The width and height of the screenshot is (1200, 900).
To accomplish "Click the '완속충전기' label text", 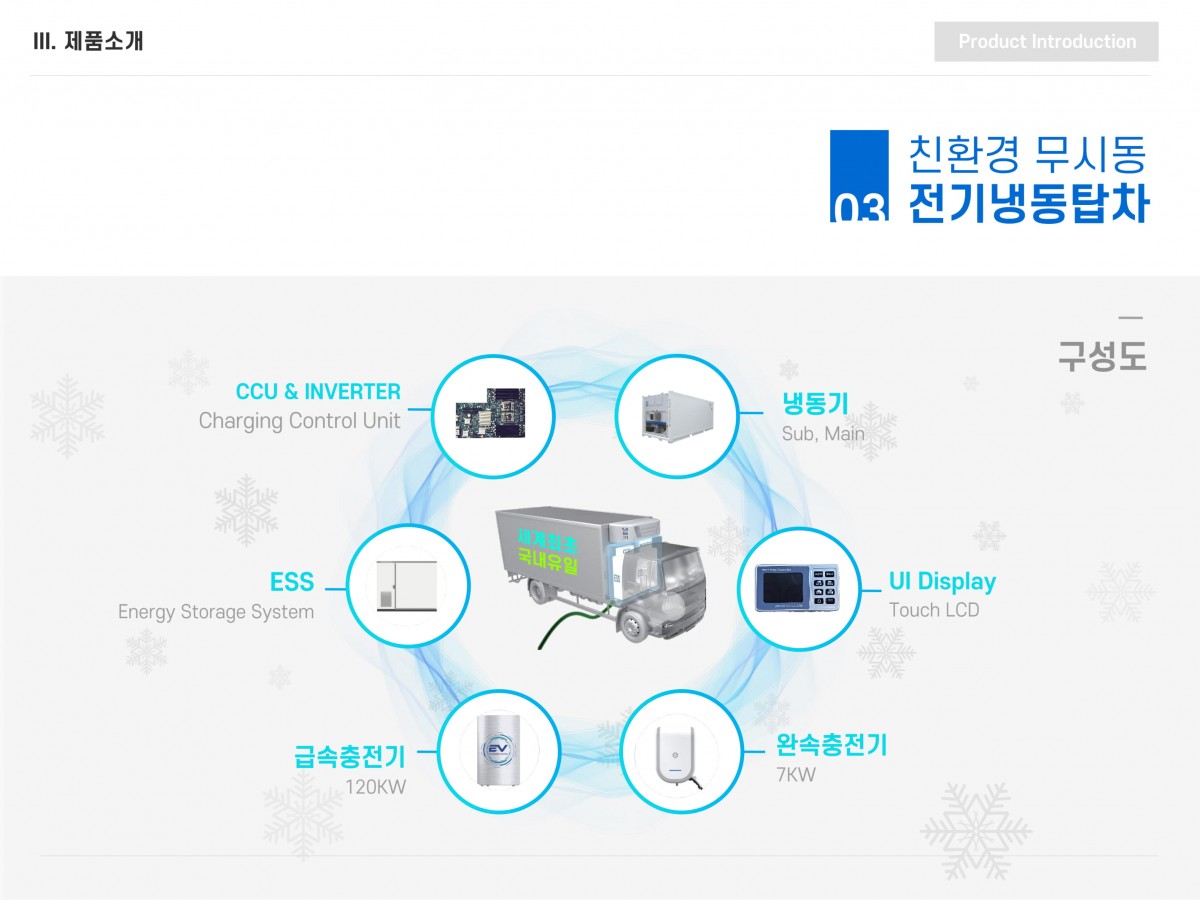I will pos(831,745).
